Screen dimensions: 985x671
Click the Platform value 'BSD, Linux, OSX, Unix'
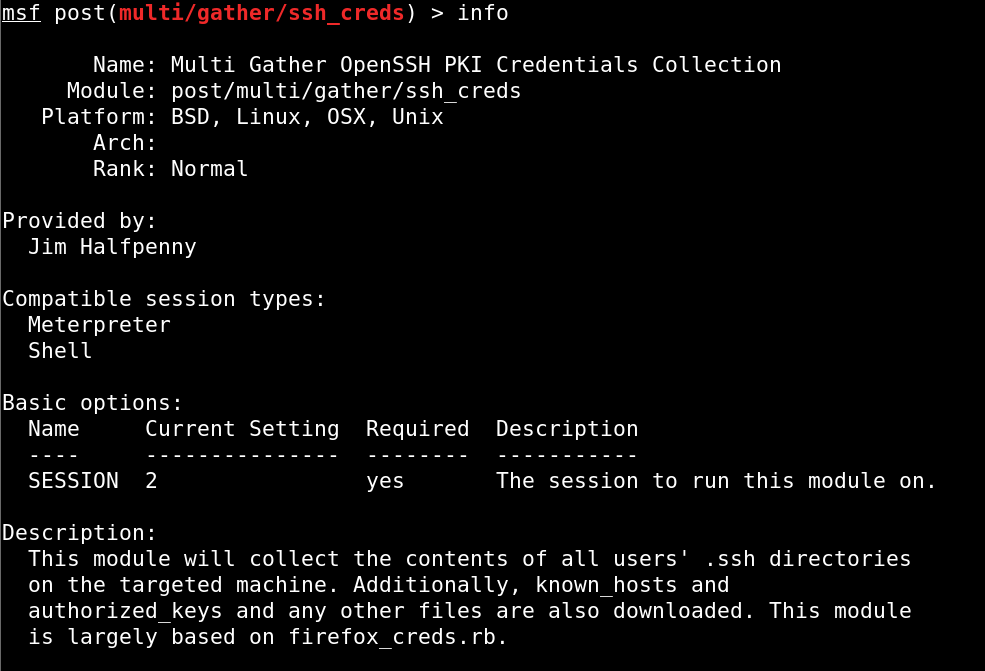(307, 117)
